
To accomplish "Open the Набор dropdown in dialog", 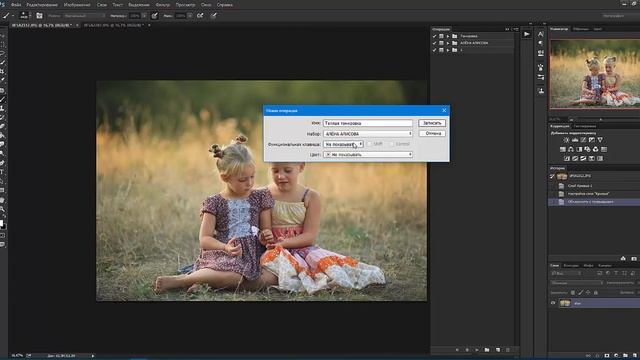I will pos(368,133).
